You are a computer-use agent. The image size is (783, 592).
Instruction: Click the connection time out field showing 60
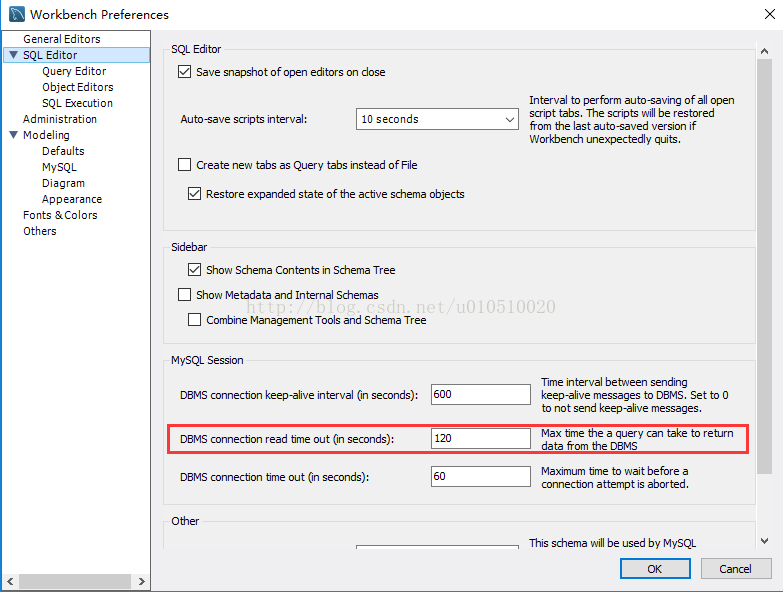[481, 476]
